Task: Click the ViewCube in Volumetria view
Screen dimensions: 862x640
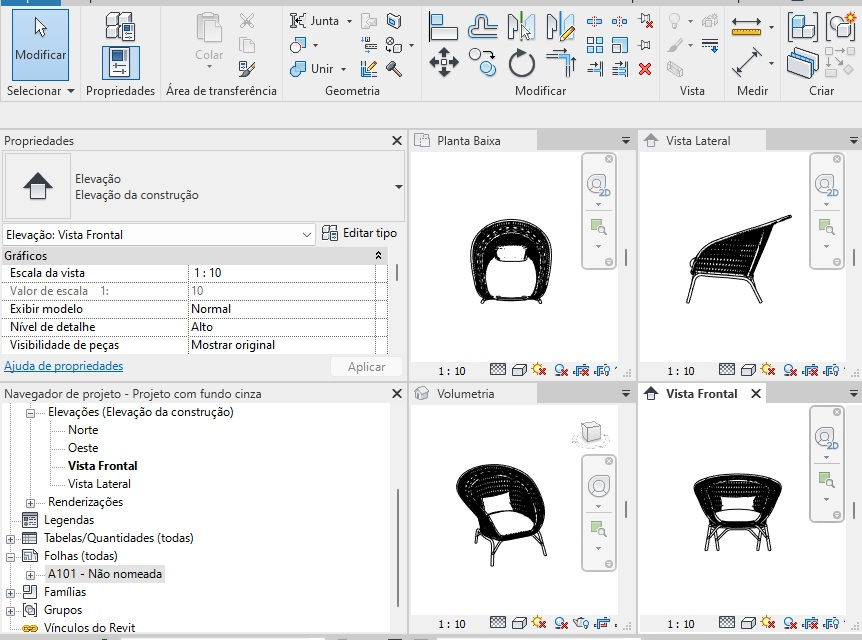Action: 591,433
